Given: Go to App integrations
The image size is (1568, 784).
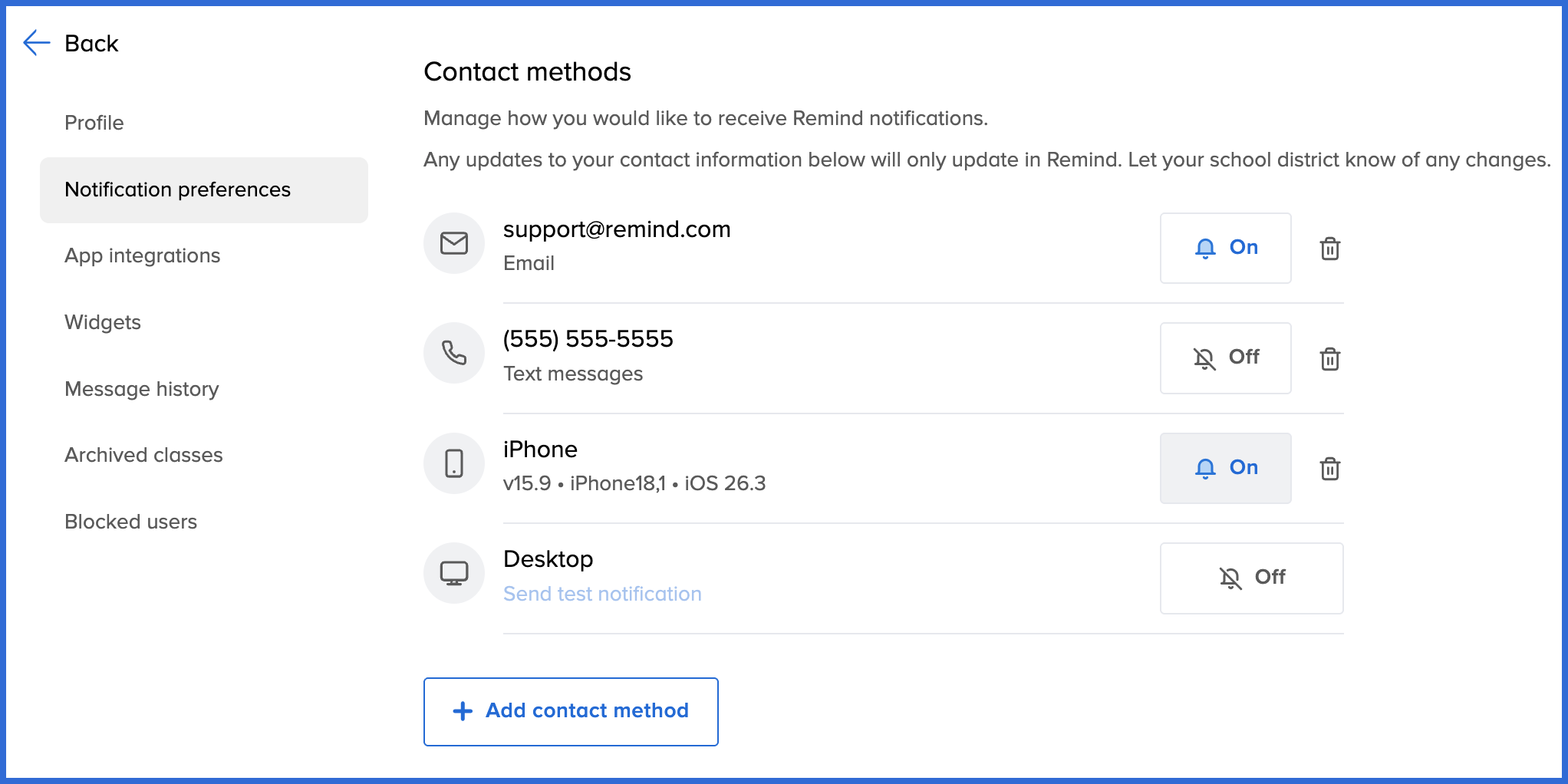Looking at the screenshot, I should point(143,255).
